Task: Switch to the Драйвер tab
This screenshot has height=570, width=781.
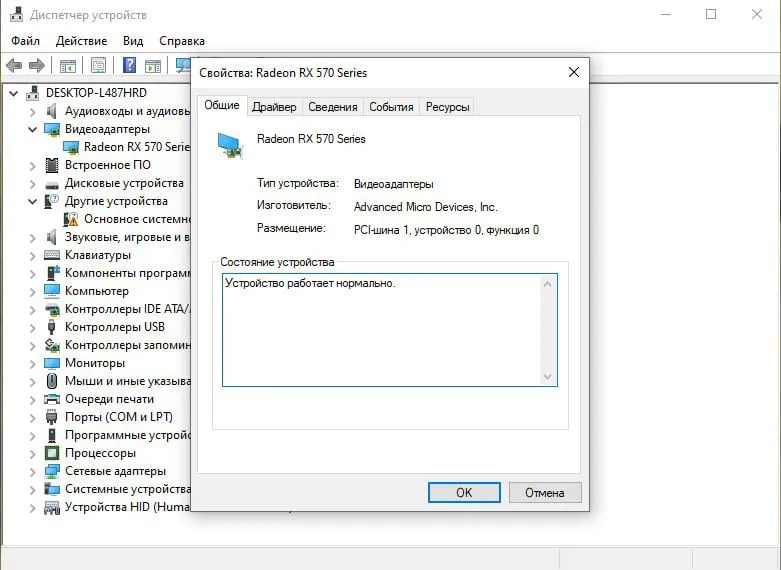Action: (274, 107)
